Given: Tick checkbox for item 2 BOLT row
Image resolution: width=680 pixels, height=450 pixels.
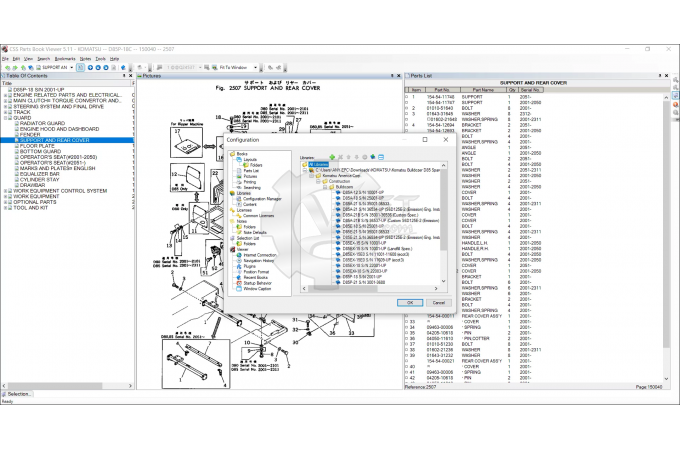Looking at the screenshot, I should (x=407, y=108).
